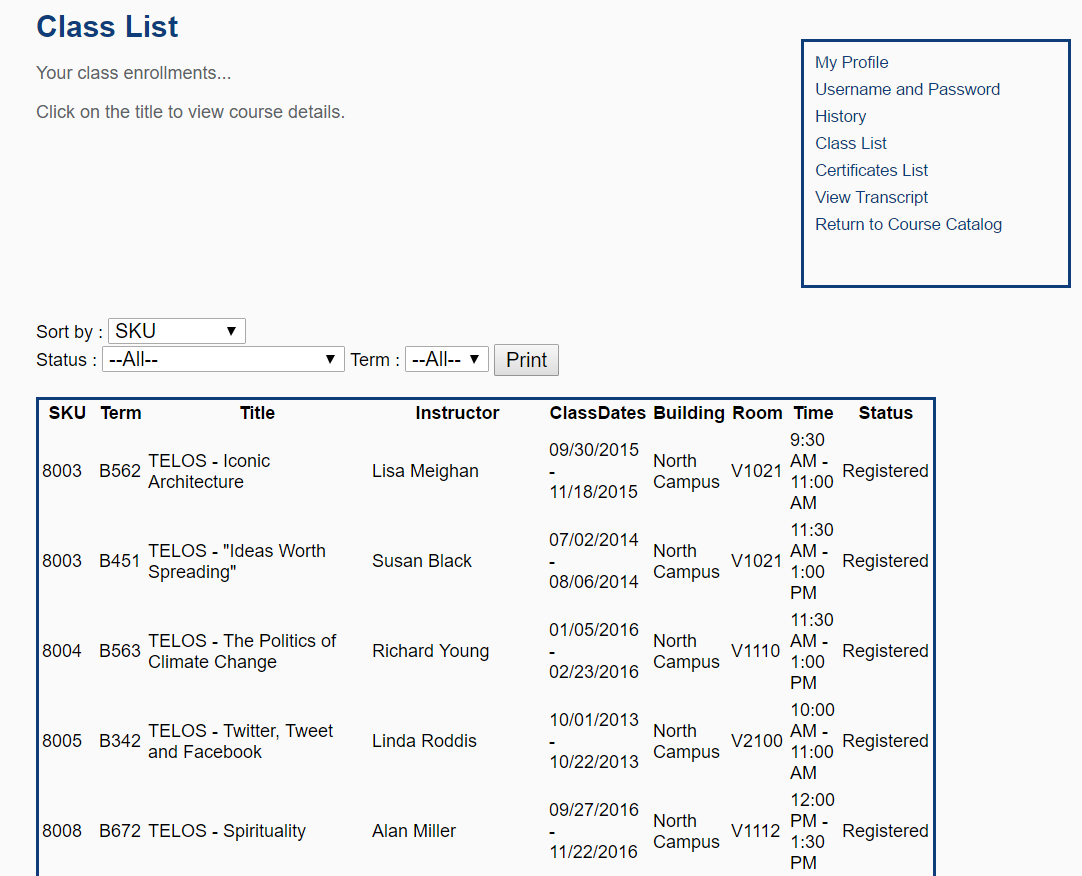Open the History link

click(x=840, y=116)
